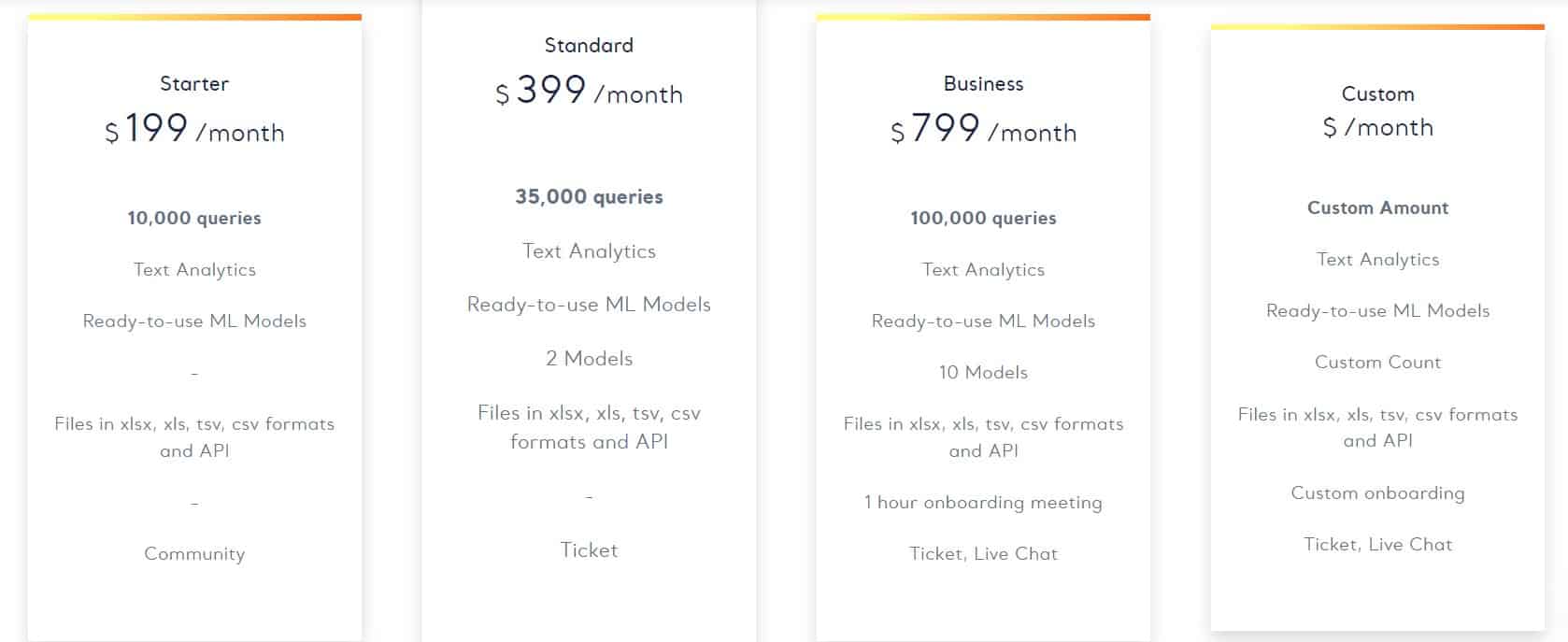1568x642 pixels.
Task: Open the Custom plan heading
Action: point(1377,94)
